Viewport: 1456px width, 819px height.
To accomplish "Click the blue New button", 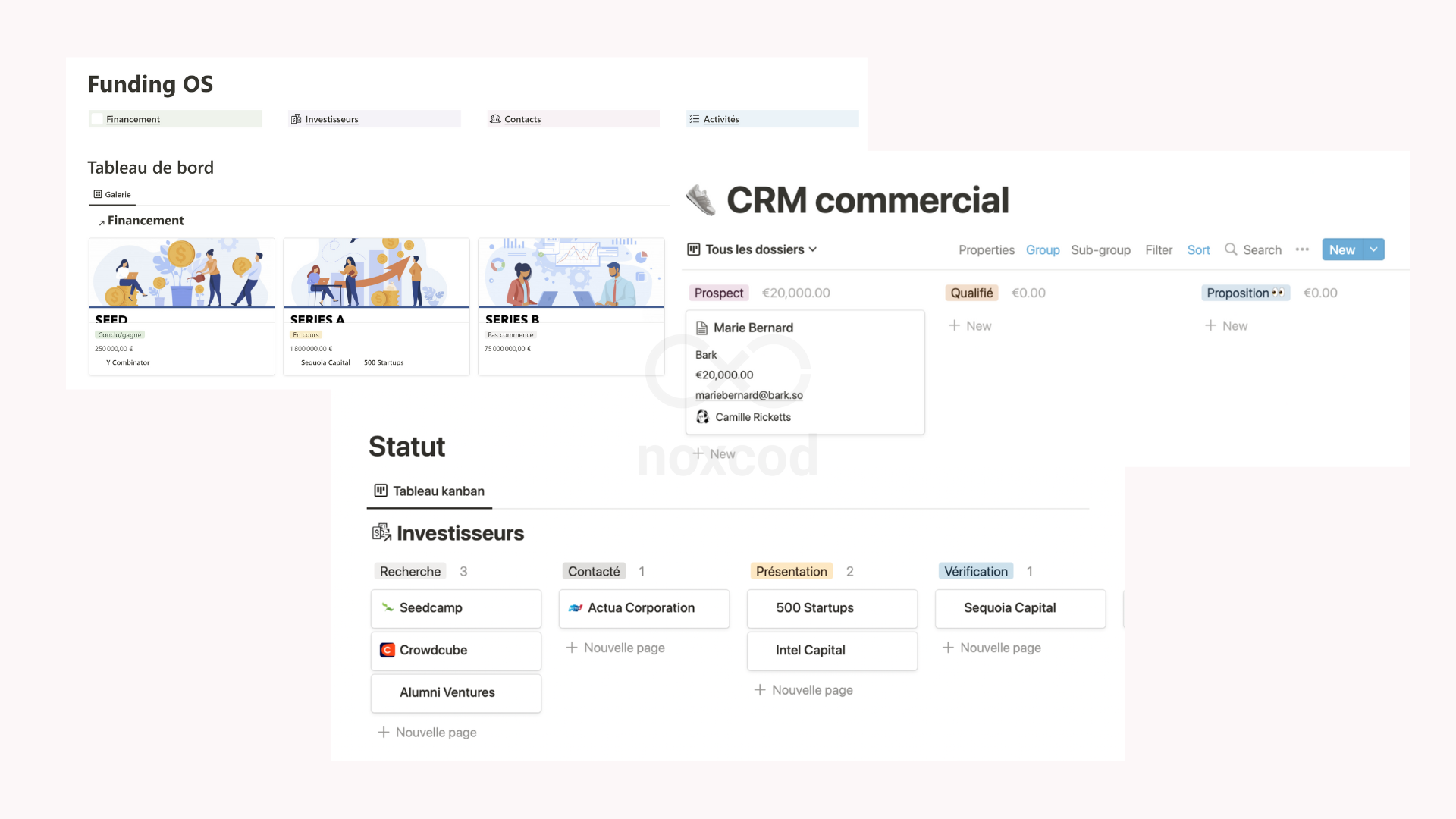I will click(x=1342, y=249).
